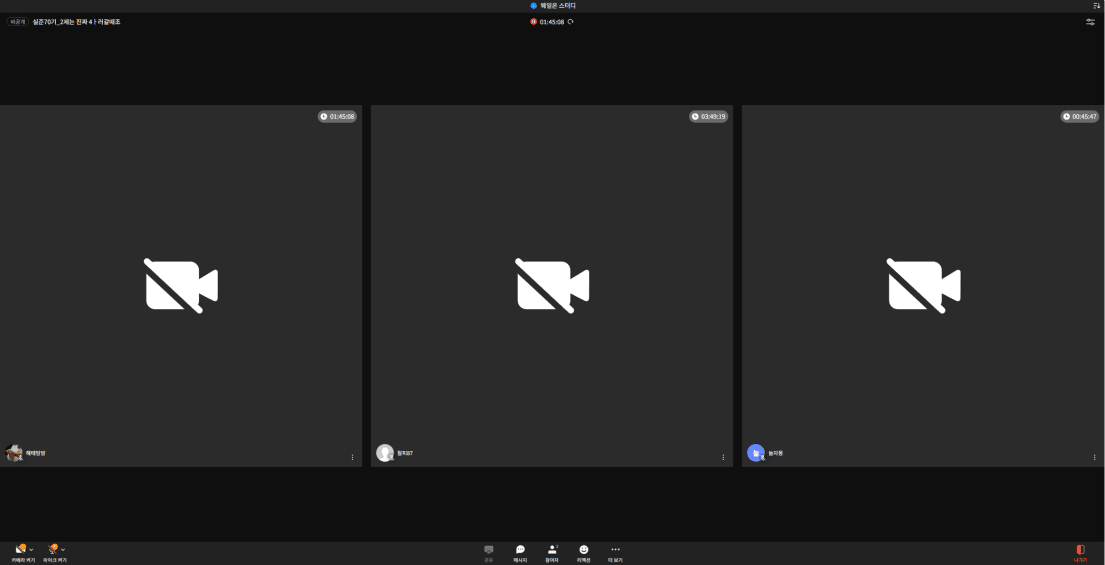The height and width of the screenshot is (565, 1105).
Task: Open the more (더 보기) menu
Action: (615, 553)
